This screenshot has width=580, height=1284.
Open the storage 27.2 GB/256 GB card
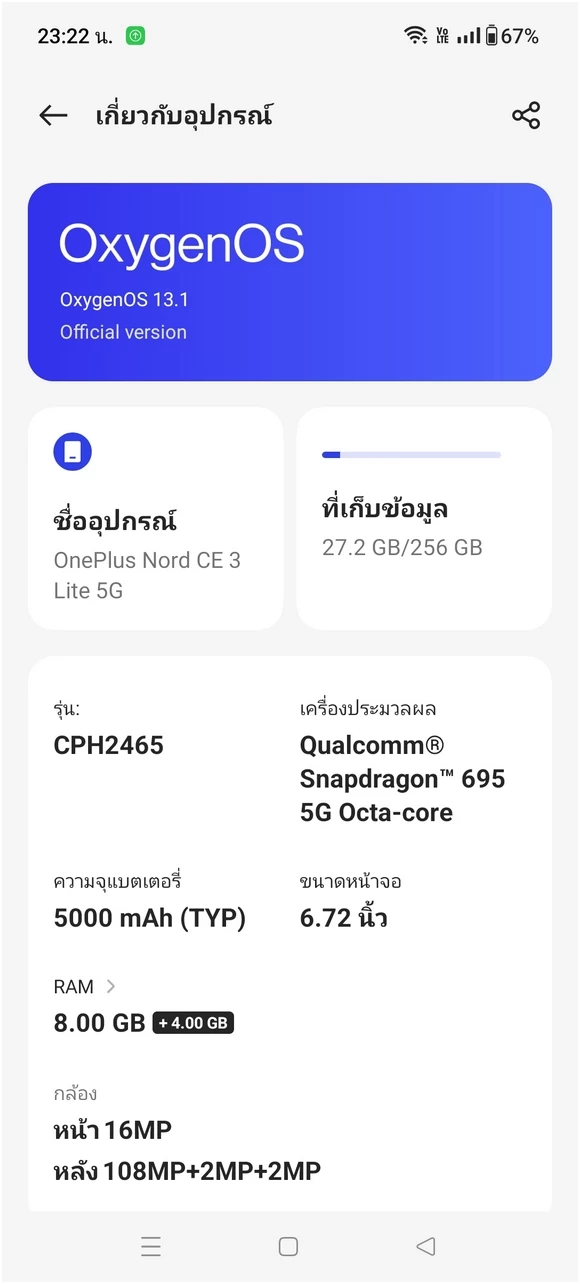(424, 518)
